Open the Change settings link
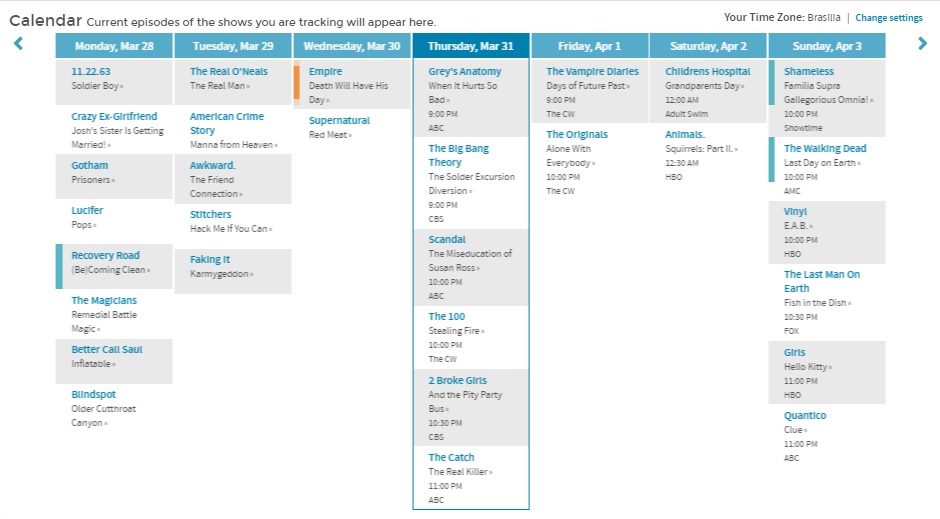This screenshot has width=940, height=519. (x=888, y=18)
